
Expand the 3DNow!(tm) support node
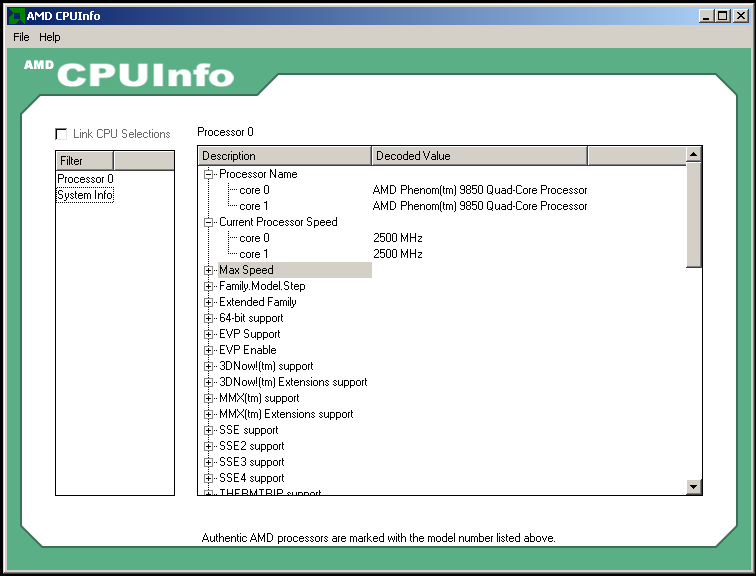pyautogui.click(x=208, y=366)
